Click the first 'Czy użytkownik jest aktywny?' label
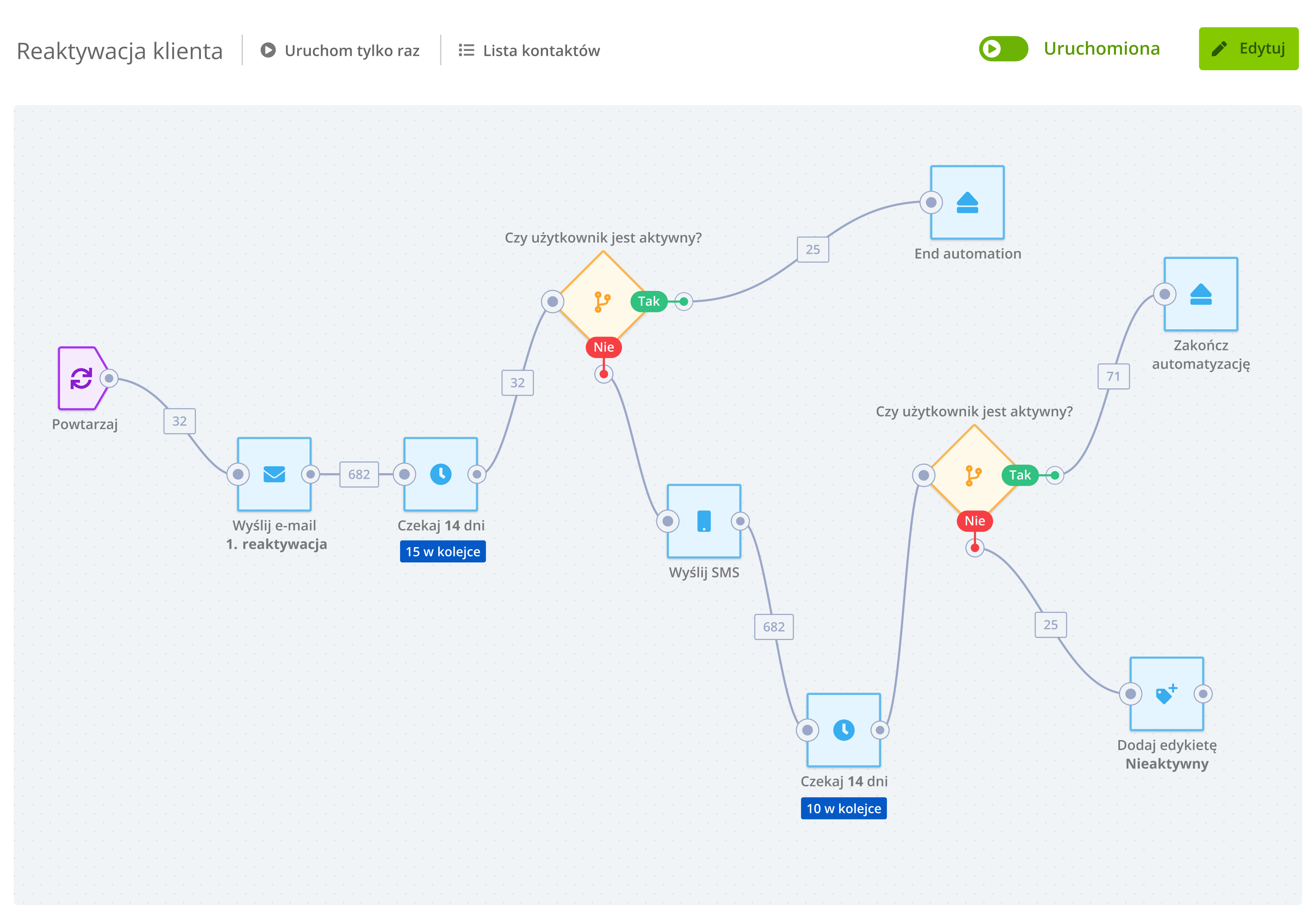 [x=603, y=238]
